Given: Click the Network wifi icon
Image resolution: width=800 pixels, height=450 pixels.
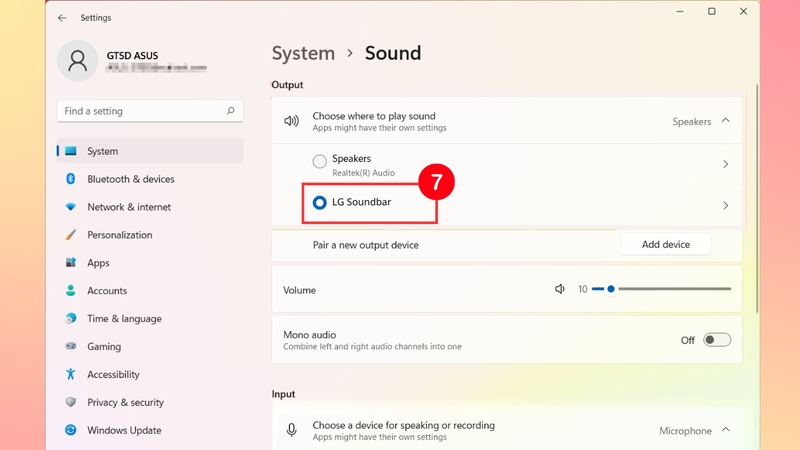Looking at the screenshot, I should tap(70, 207).
